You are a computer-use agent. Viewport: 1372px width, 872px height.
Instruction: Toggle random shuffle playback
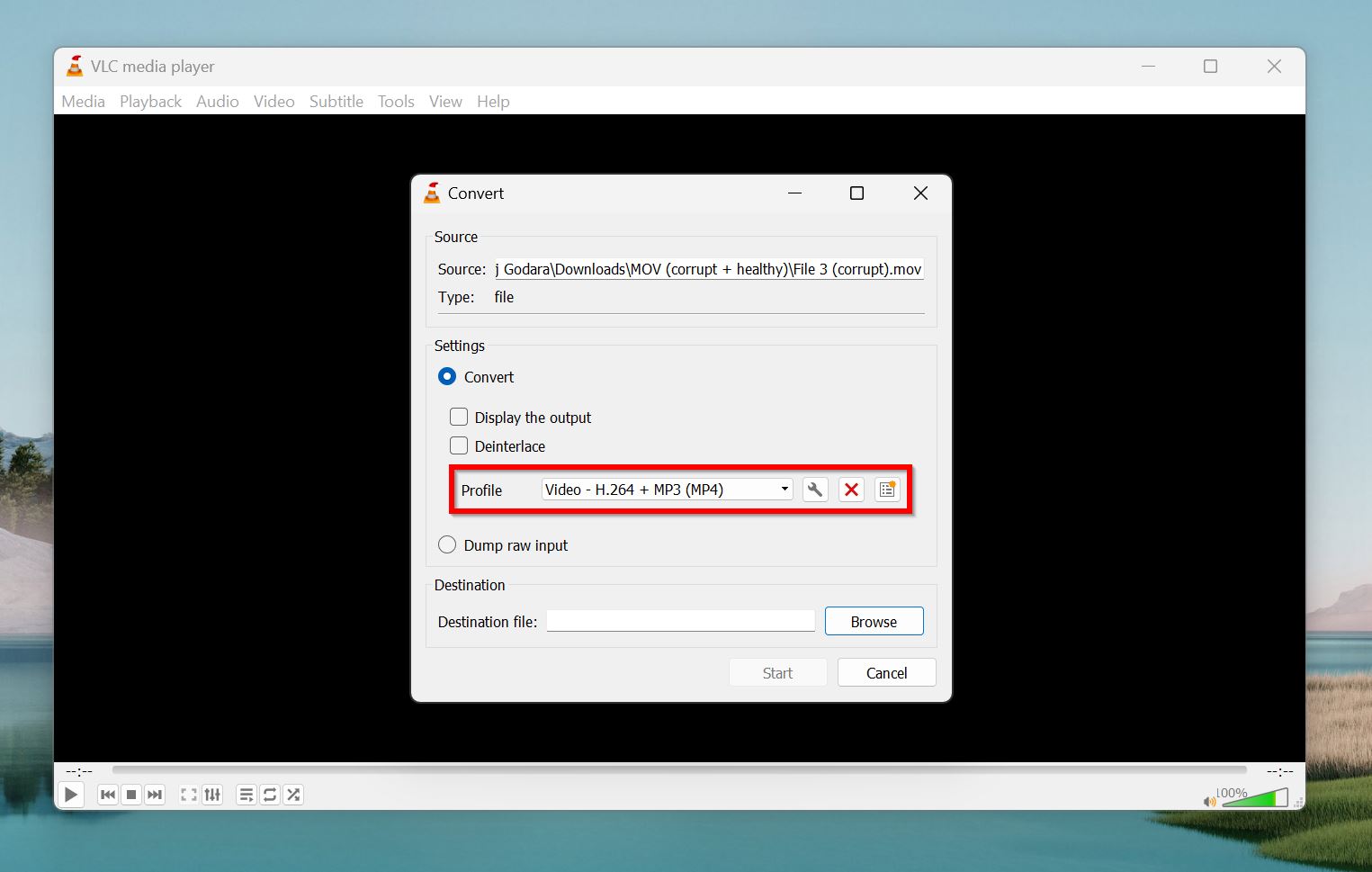pos(293,795)
